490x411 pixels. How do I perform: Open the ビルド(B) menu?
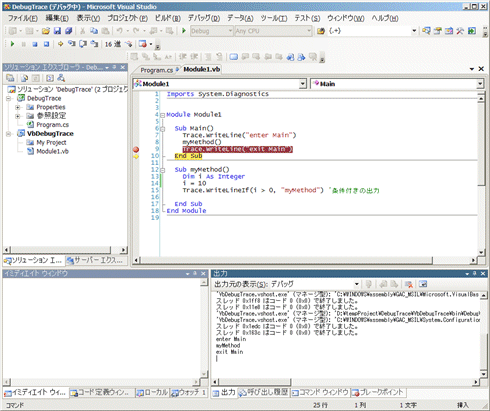pyautogui.click(x=168, y=18)
